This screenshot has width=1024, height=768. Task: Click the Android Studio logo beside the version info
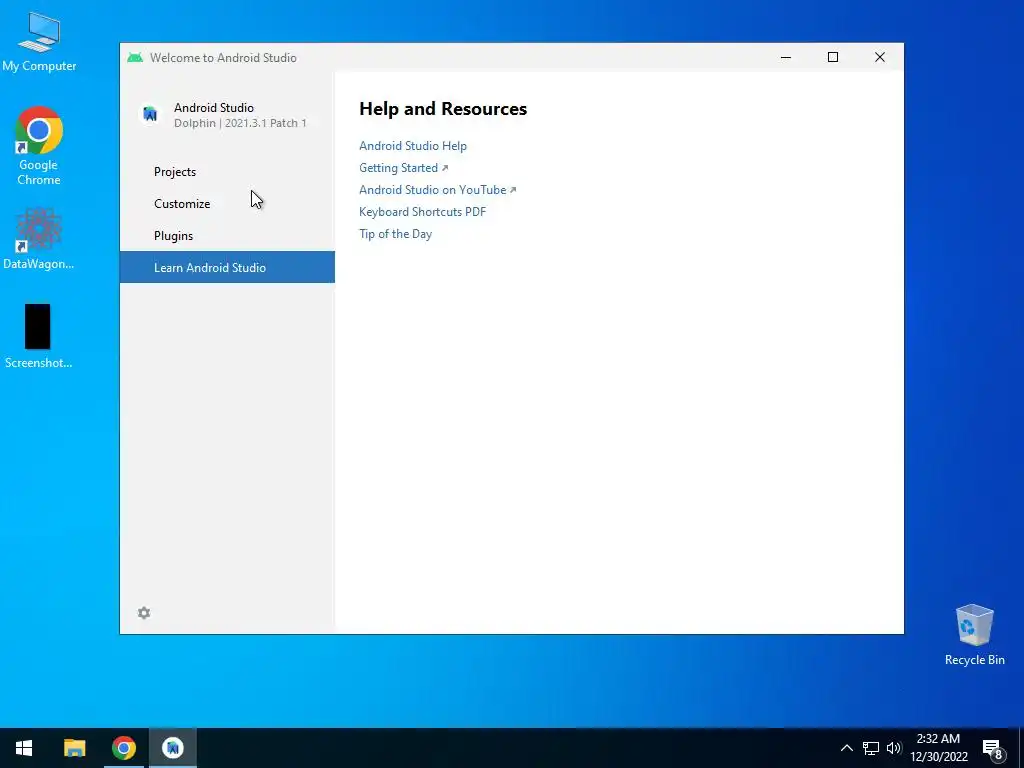pyautogui.click(x=150, y=115)
